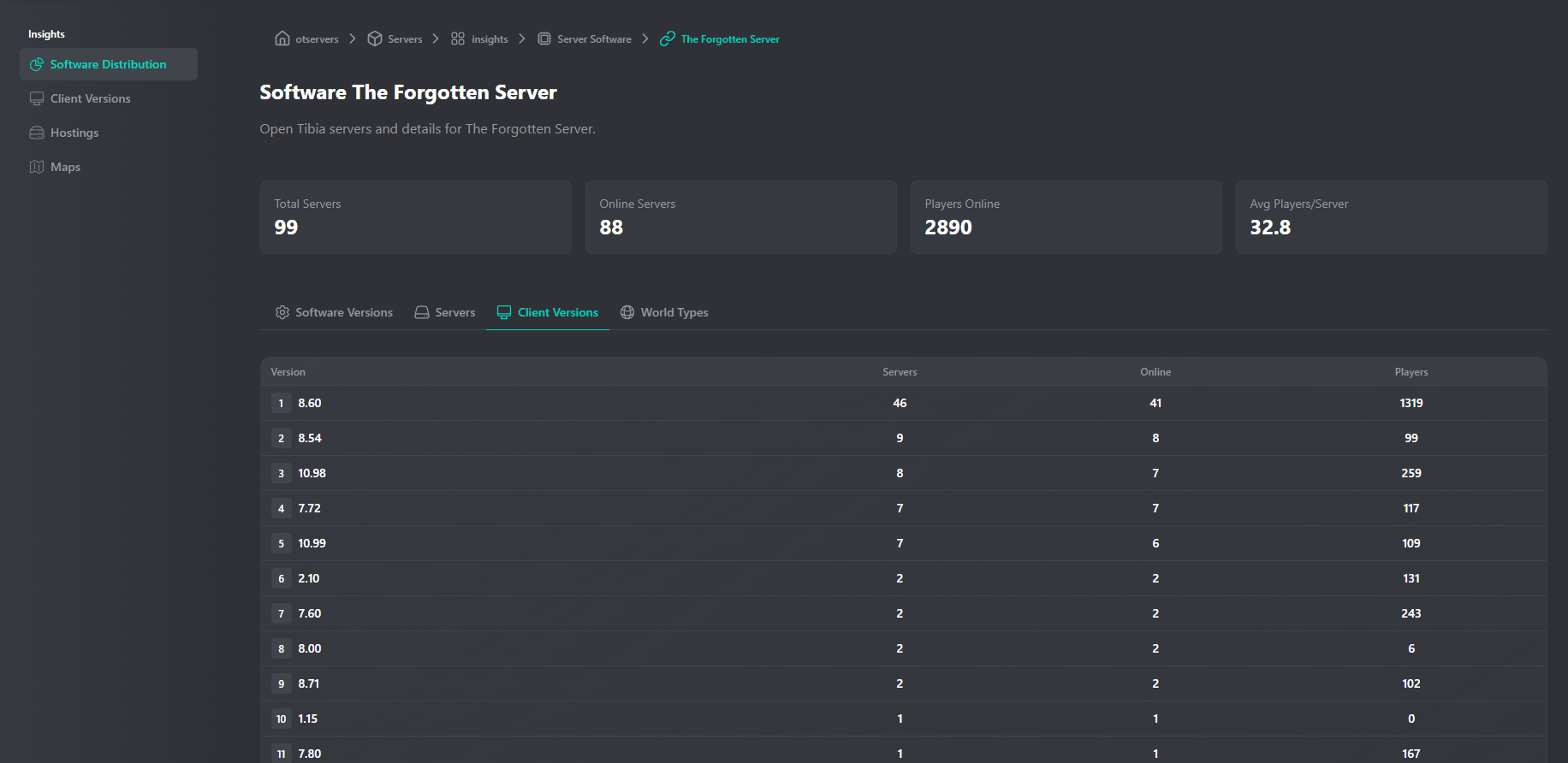Open Hostings sidebar item

pos(109,133)
